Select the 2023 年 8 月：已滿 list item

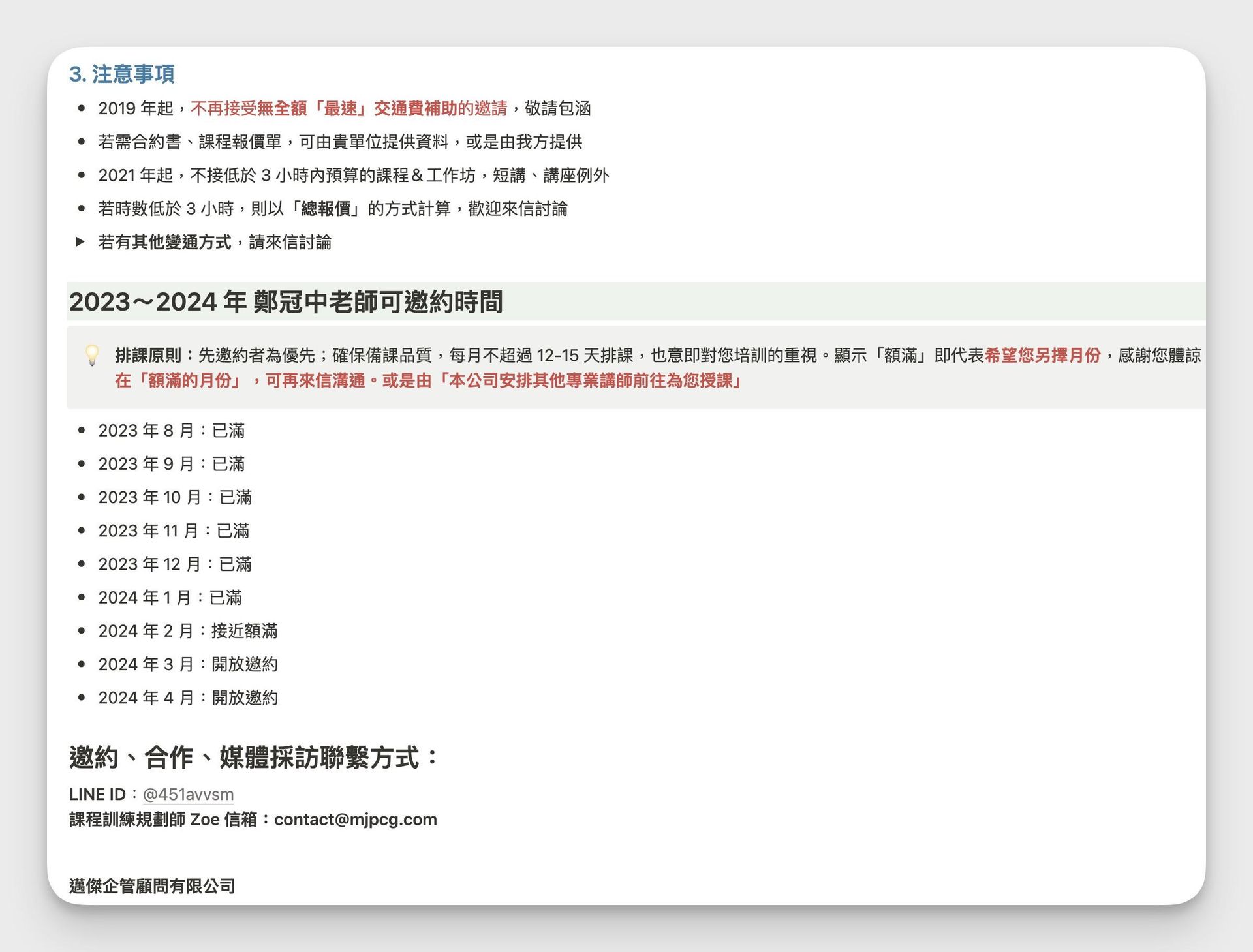[x=171, y=431]
